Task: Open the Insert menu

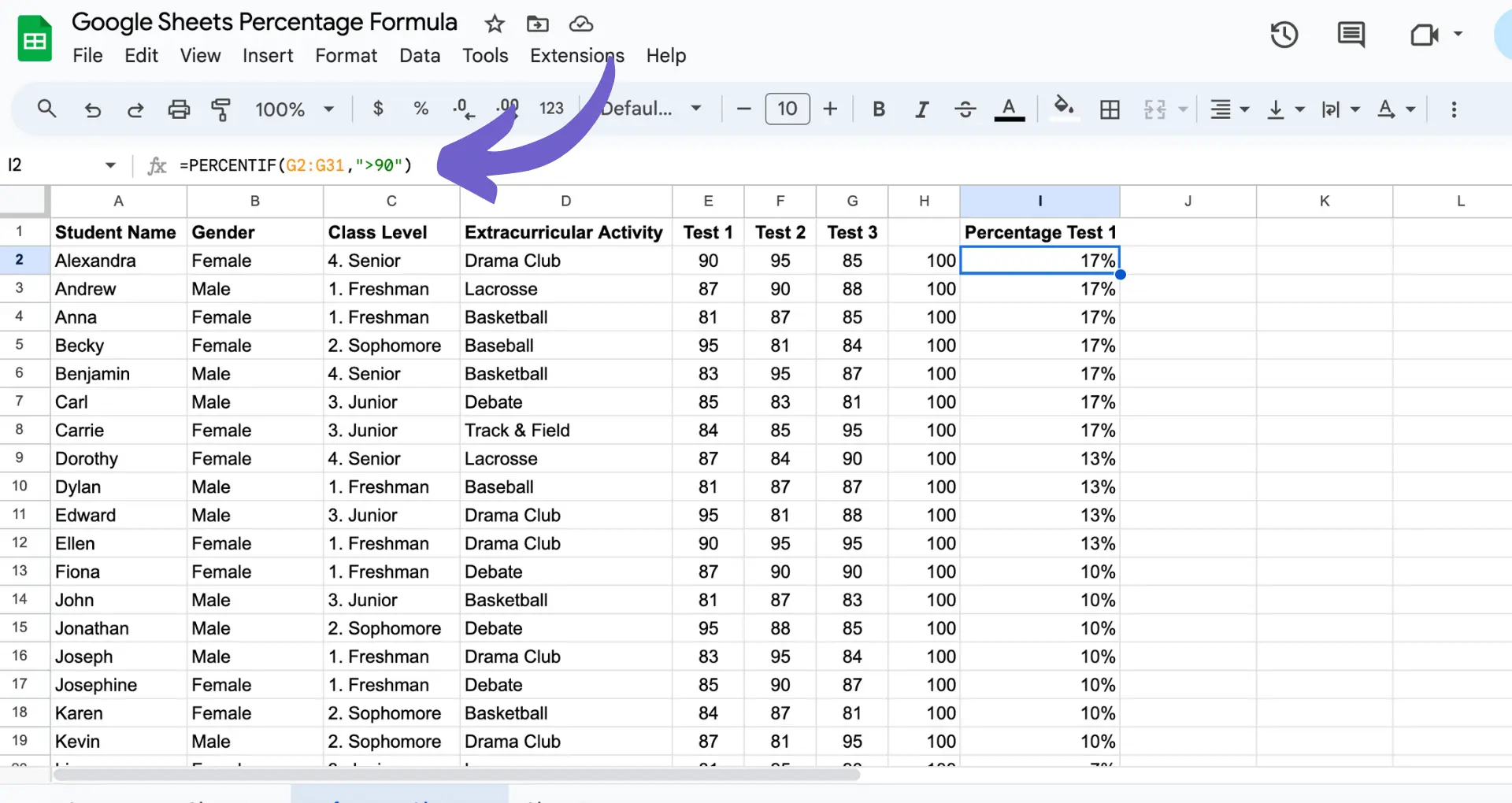Action: [268, 56]
